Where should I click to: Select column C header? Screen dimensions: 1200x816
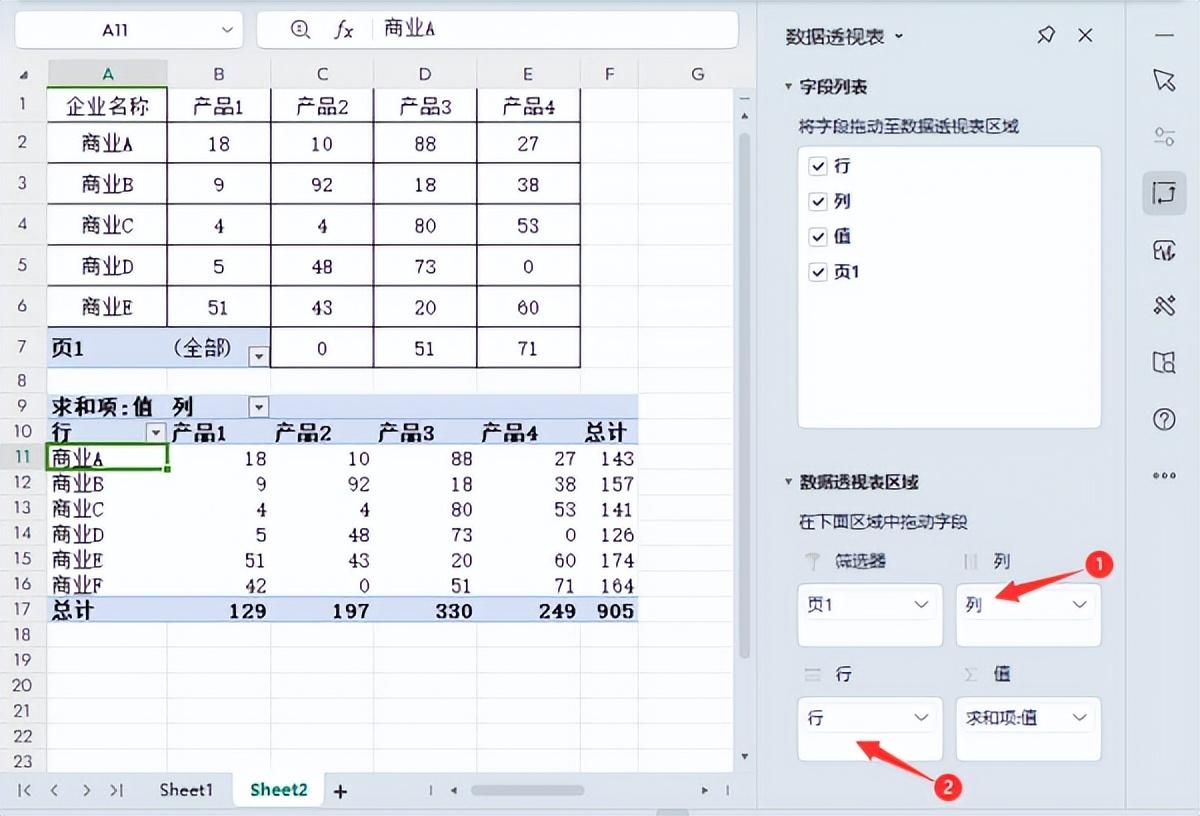(x=322, y=74)
